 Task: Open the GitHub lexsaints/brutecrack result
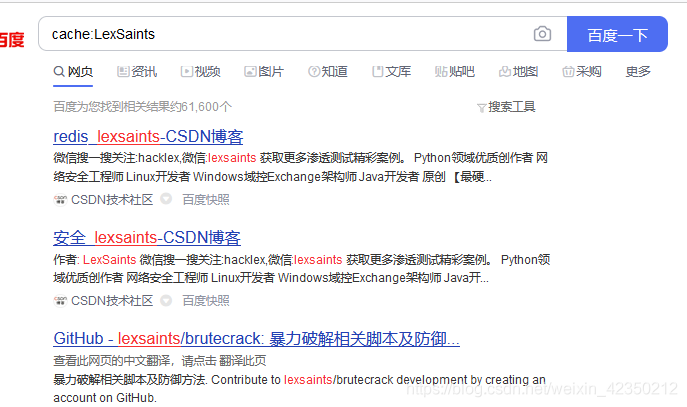(x=256, y=339)
